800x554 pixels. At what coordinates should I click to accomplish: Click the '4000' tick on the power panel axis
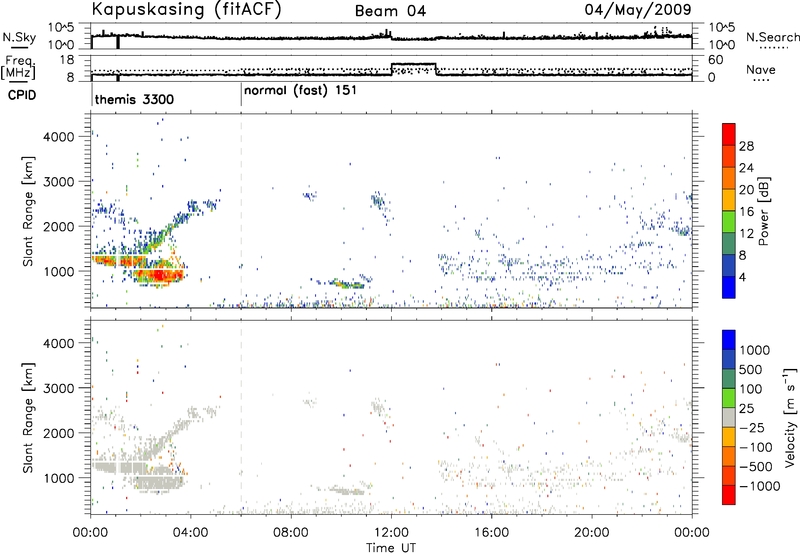(x=59, y=137)
